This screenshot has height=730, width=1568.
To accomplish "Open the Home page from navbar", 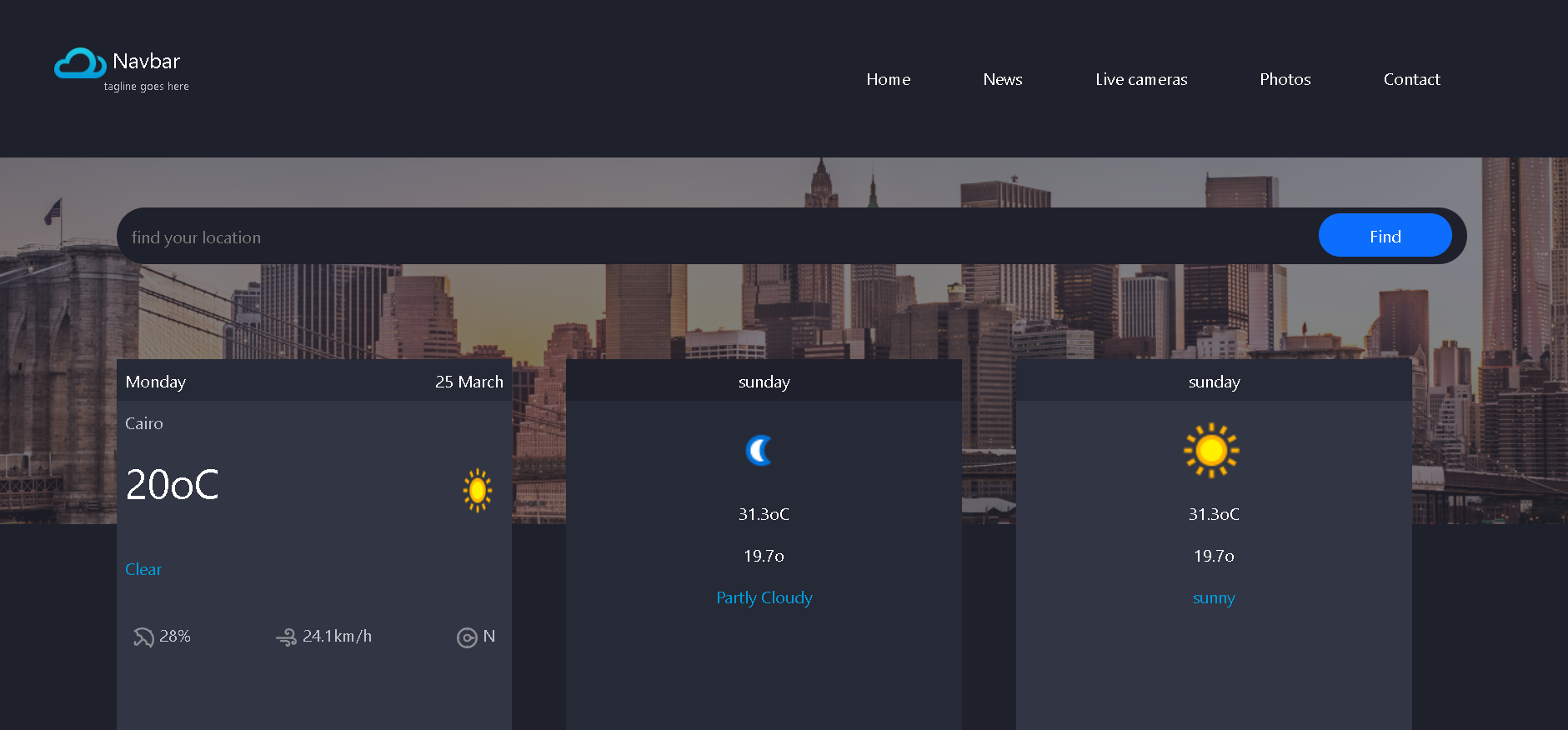I will click(x=888, y=79).
